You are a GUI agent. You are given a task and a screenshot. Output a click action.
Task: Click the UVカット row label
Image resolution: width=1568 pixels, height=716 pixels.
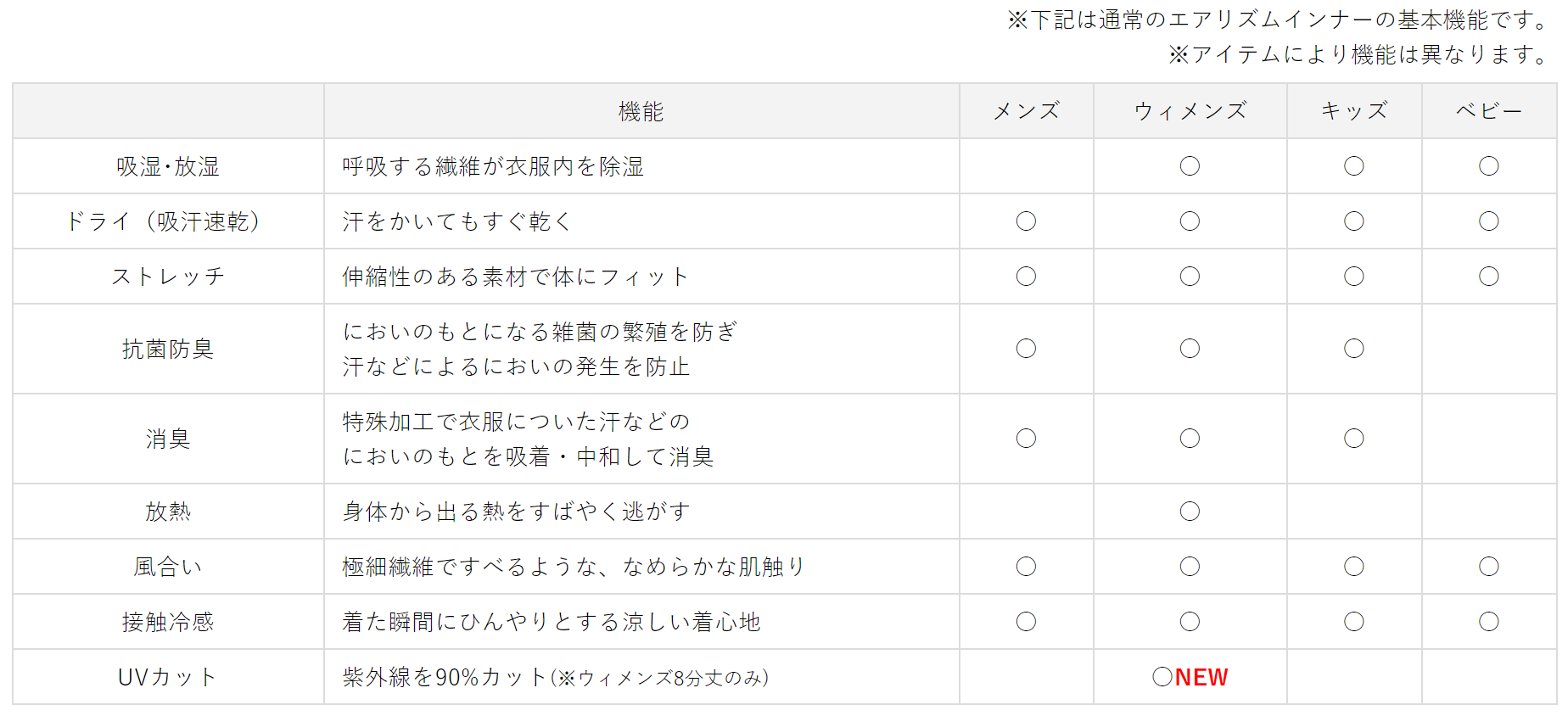tap(168, 677)
